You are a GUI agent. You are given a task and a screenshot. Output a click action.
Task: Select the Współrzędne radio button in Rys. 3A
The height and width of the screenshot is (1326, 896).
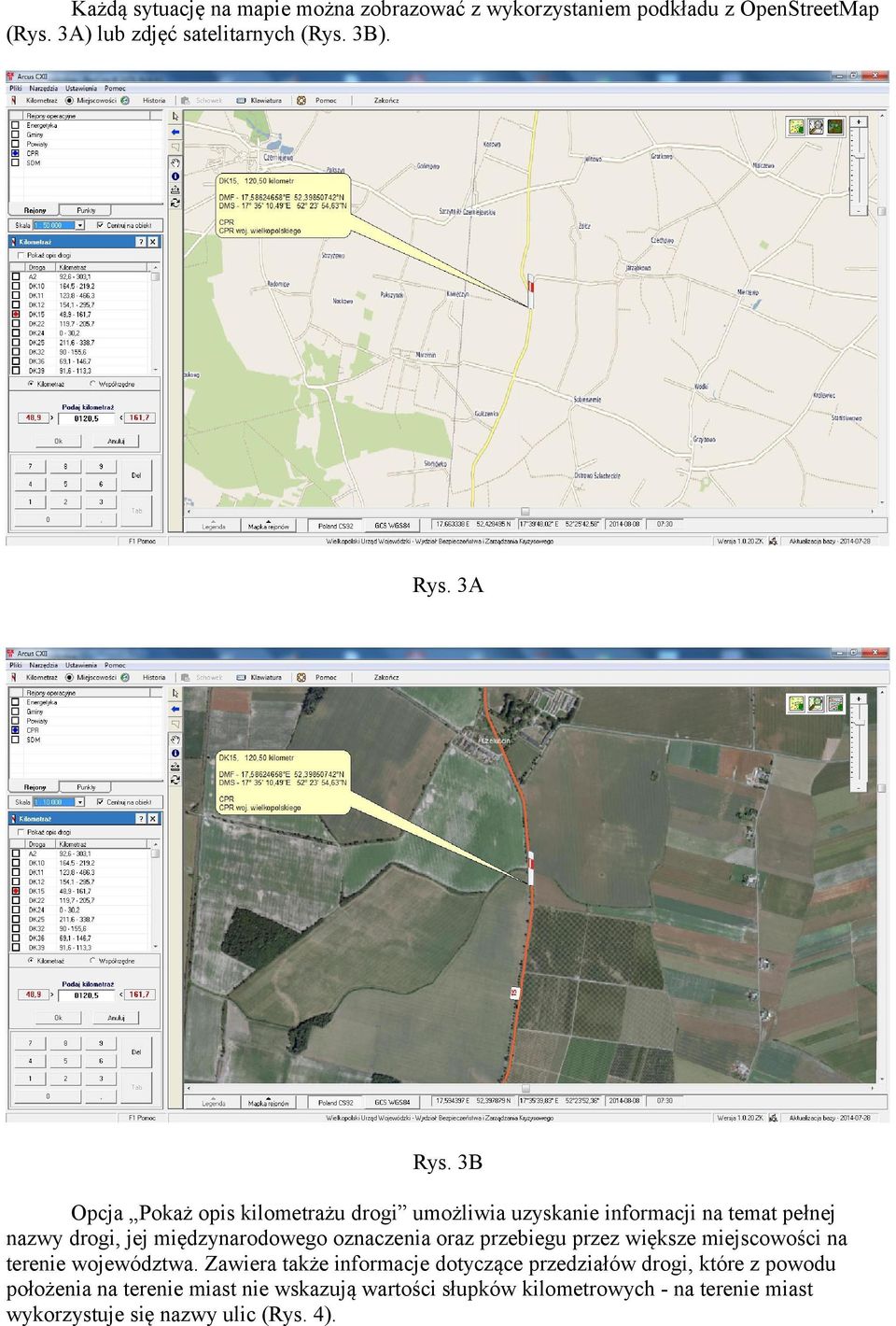(x=93, y=384)
